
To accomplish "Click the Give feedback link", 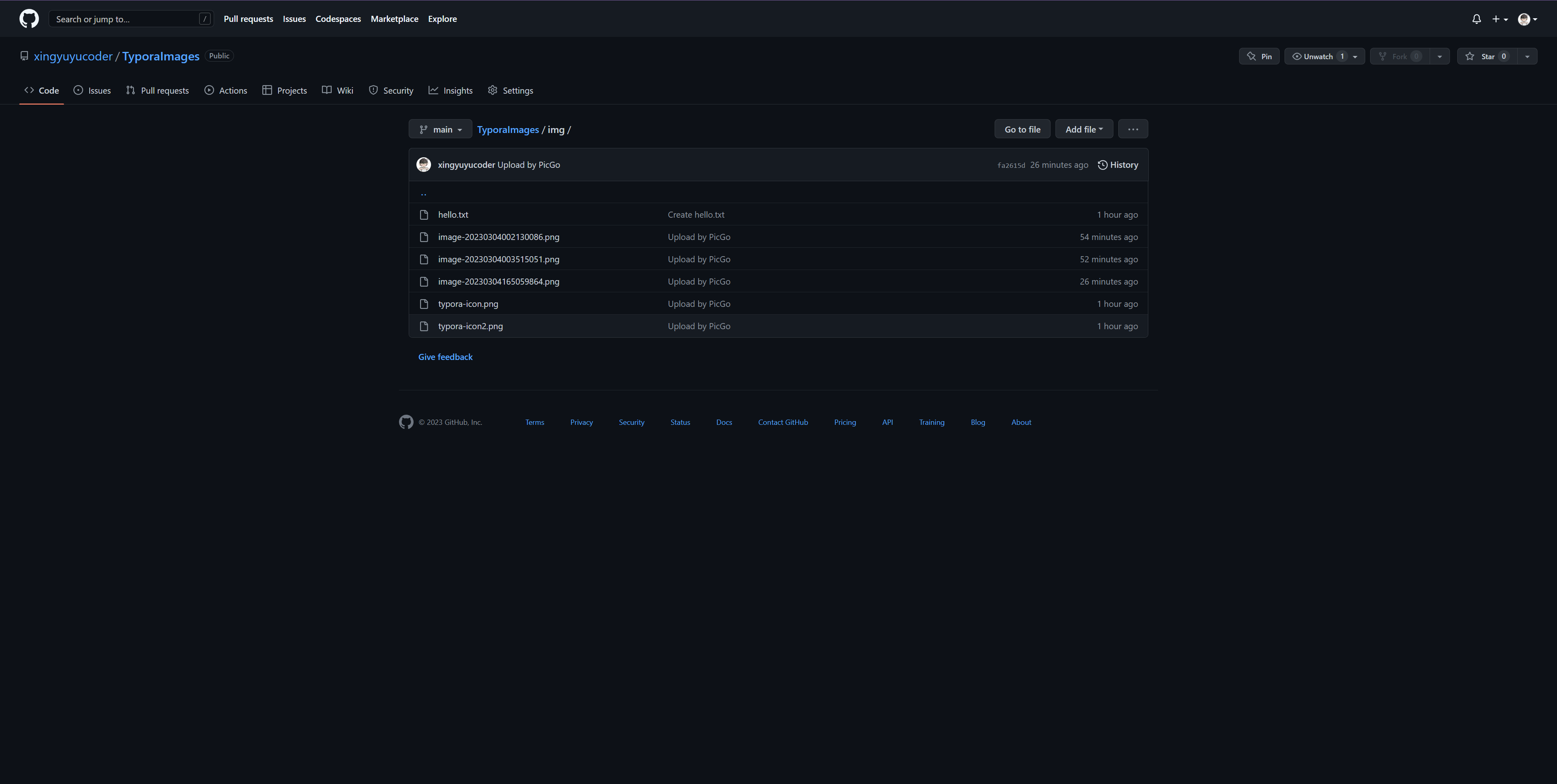I will point(446,357).
